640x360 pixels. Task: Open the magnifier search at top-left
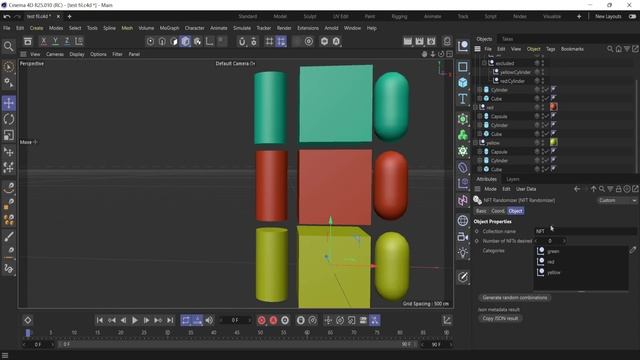(8, 46)
